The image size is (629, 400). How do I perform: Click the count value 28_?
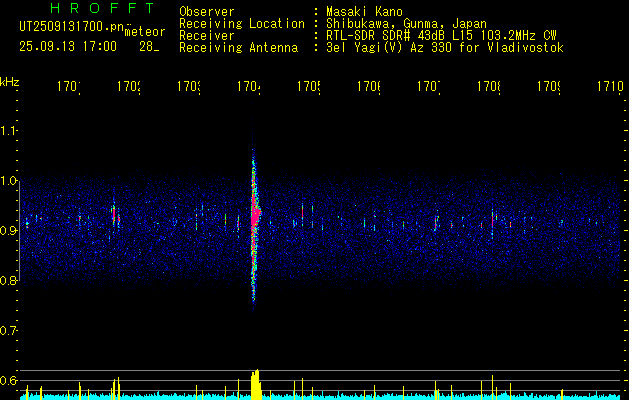tap(149, 47)
